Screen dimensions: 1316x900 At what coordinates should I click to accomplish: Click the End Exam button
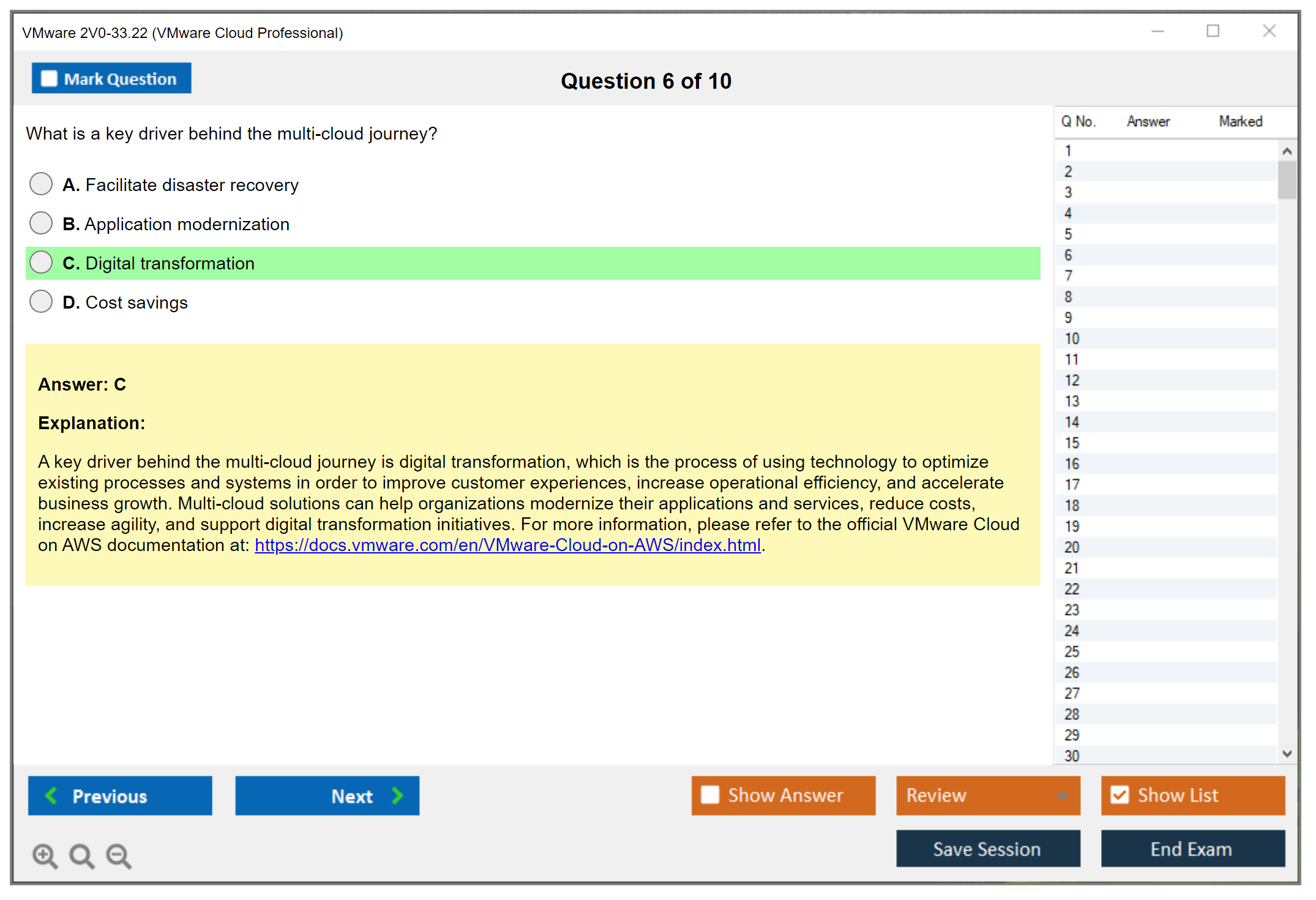pyautogui.click(x=1192, y=849)
